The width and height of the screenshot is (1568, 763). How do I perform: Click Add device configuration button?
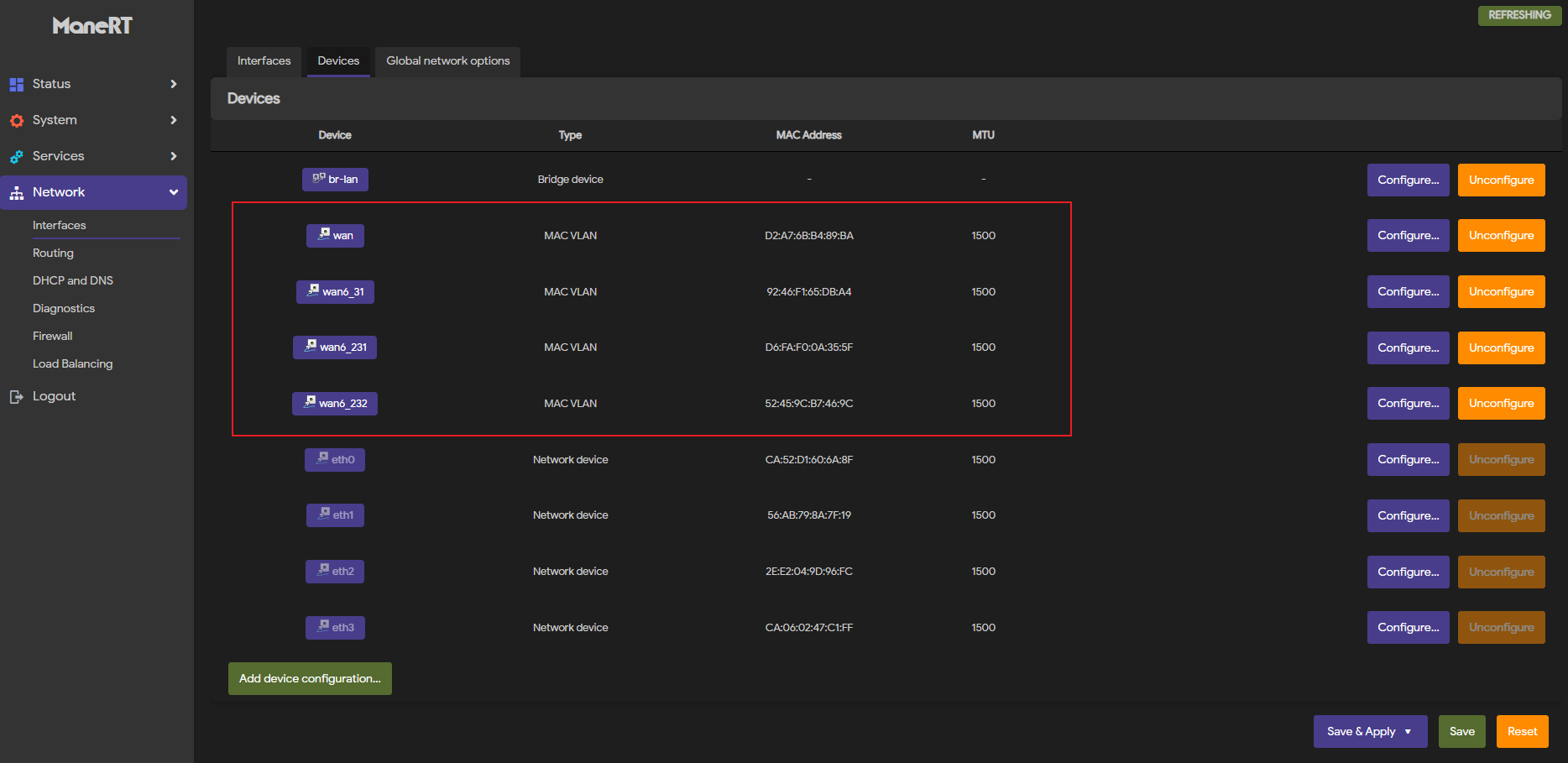click(x=310, y=678)
